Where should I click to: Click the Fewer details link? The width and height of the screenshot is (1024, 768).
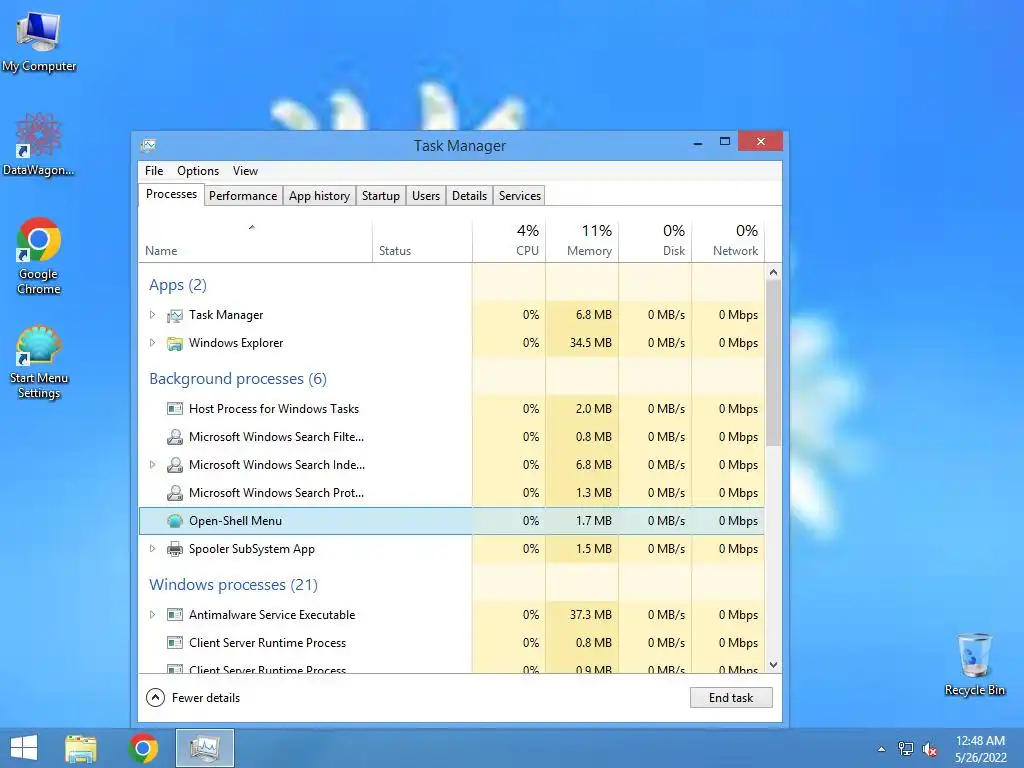click(206, 697)
